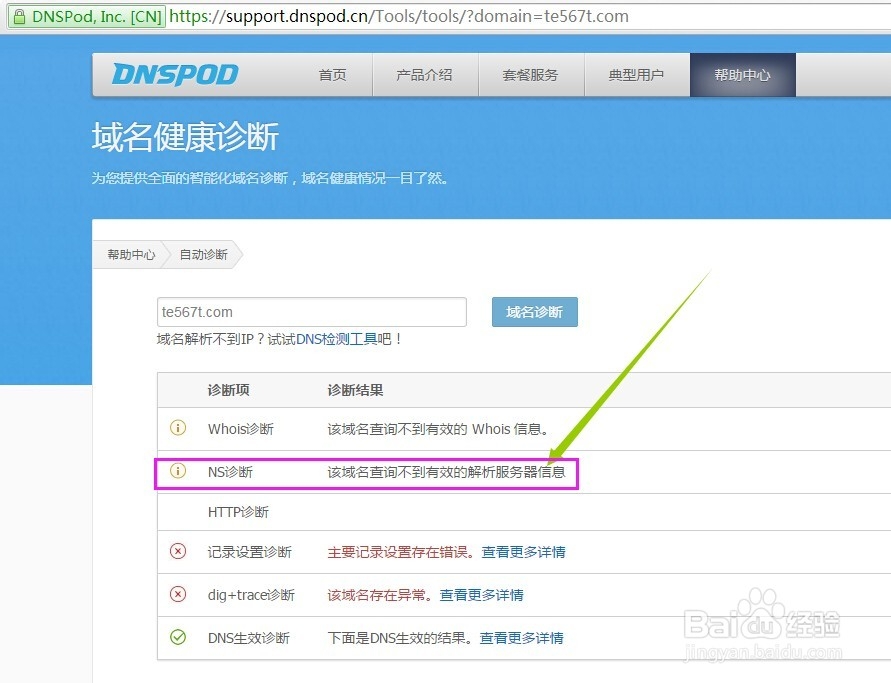Viewport: 891px width, 683px height.
Task: Click the 该域名存在异常 result text
Action: (x=380, y=595)
